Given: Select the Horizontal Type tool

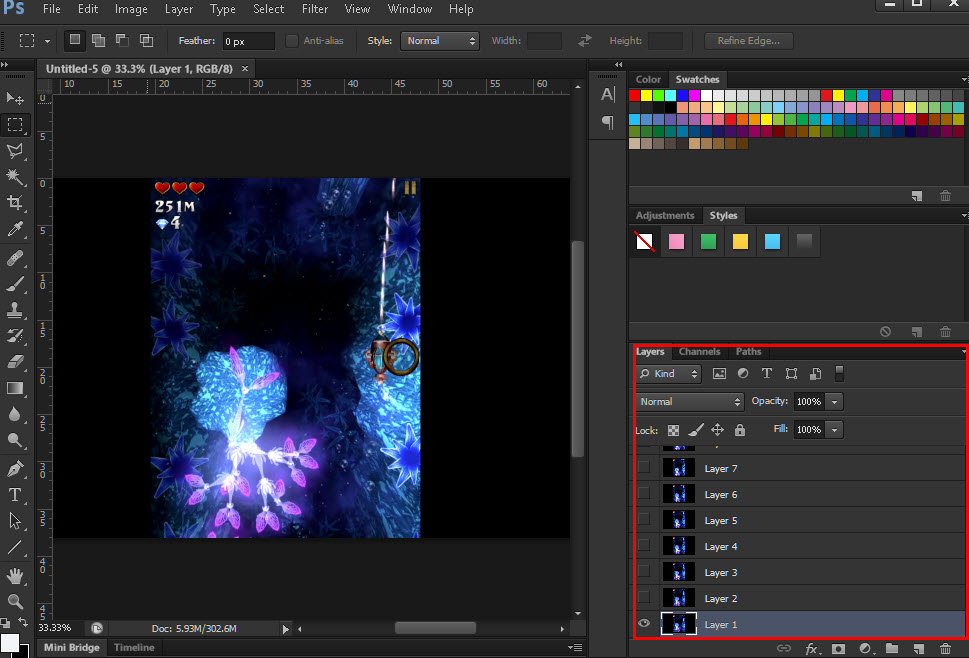Looking at the screenshot, I should coord(15,495).
